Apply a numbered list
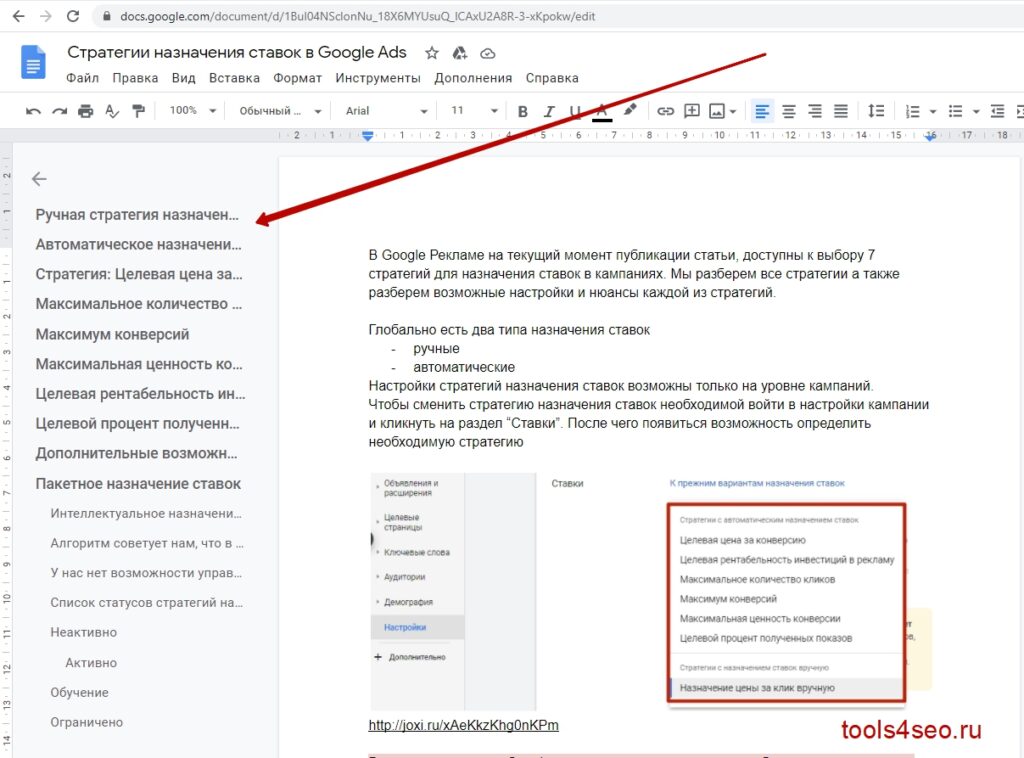Screen dimensions: 1024x758 coord(912,112)
